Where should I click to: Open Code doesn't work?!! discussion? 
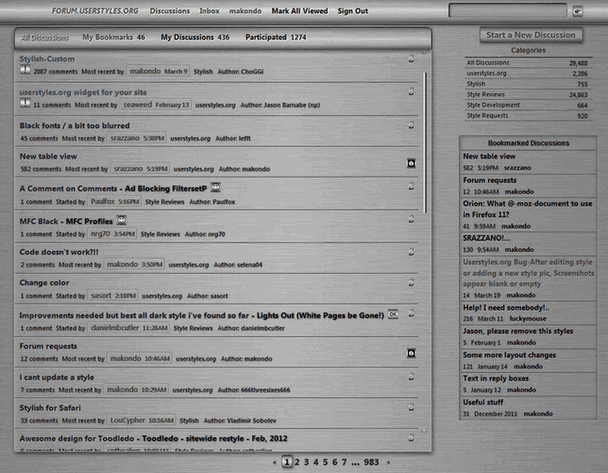(x=59, y=252)
